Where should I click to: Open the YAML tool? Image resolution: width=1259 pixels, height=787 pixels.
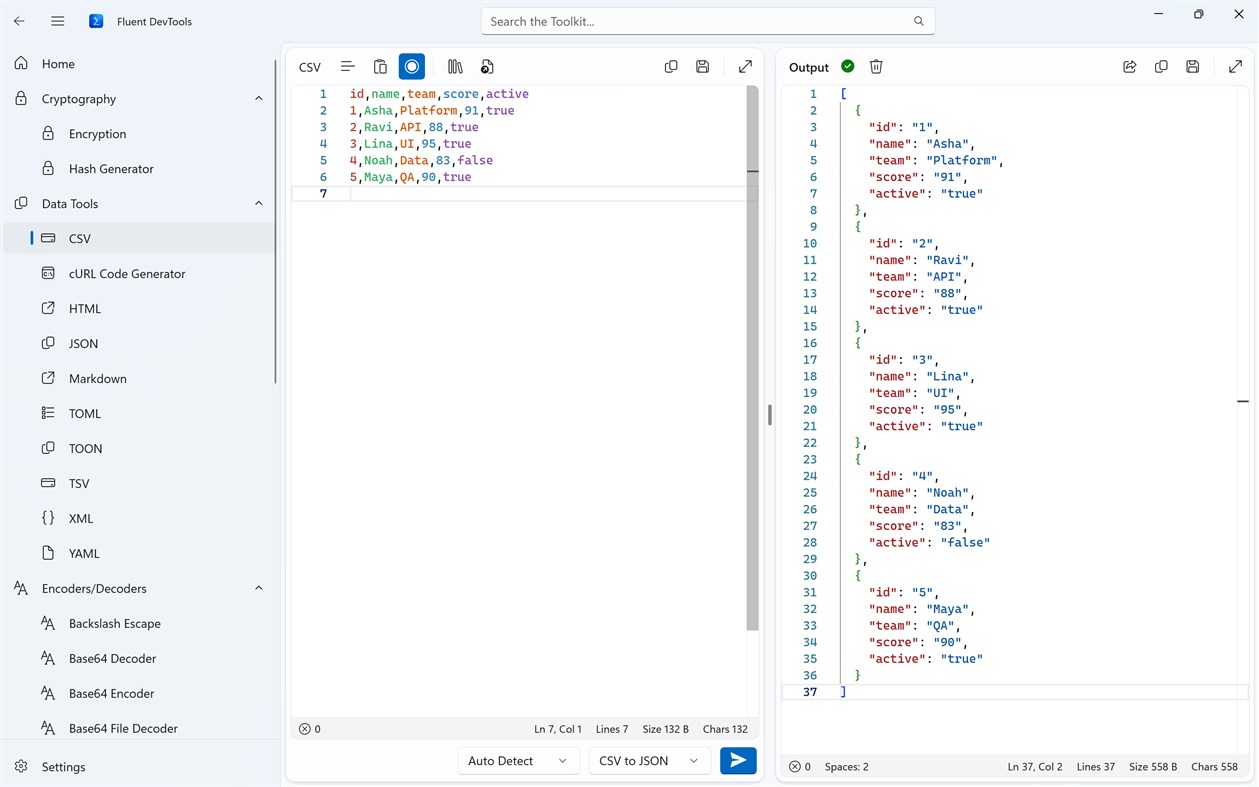coord(140,554)
